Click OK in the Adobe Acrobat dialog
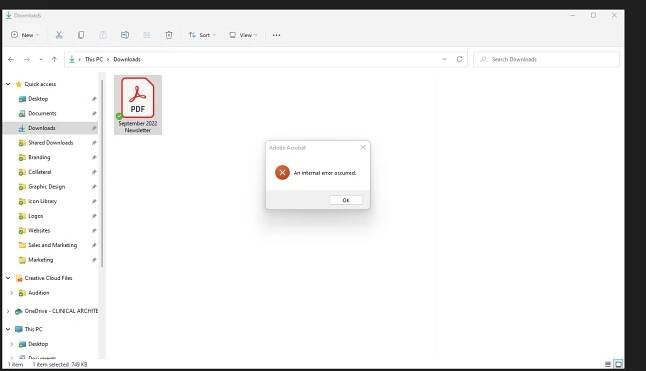 point(346,200)
